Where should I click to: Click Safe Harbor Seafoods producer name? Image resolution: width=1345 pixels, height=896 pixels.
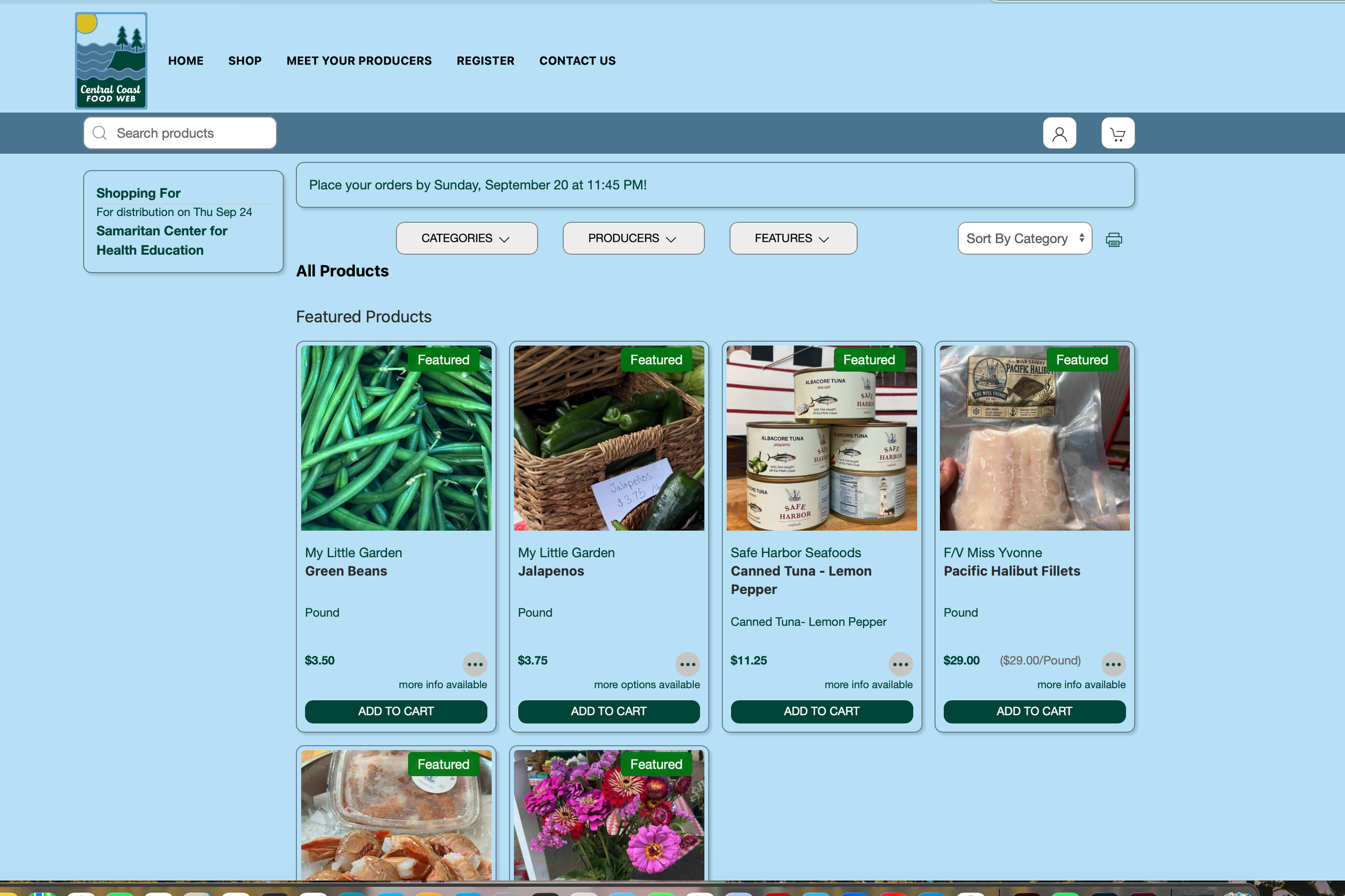796,552
